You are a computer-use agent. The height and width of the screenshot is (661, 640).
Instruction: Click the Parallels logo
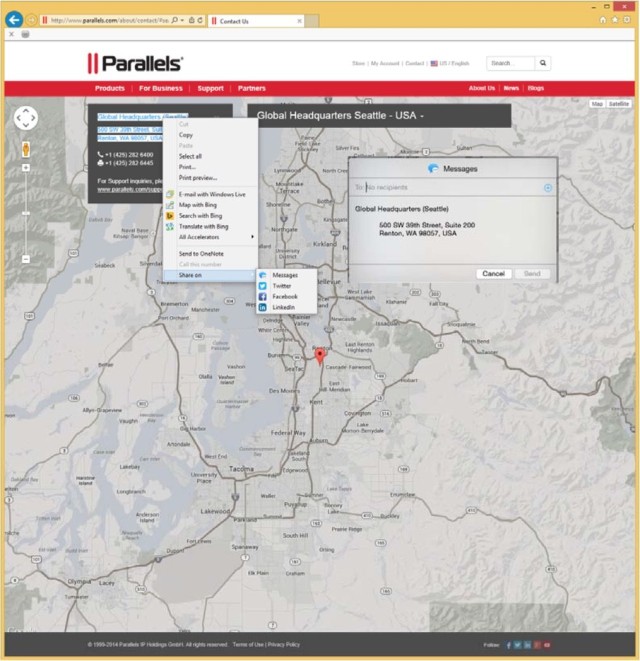pyautogui.click(x=135, y=63)
